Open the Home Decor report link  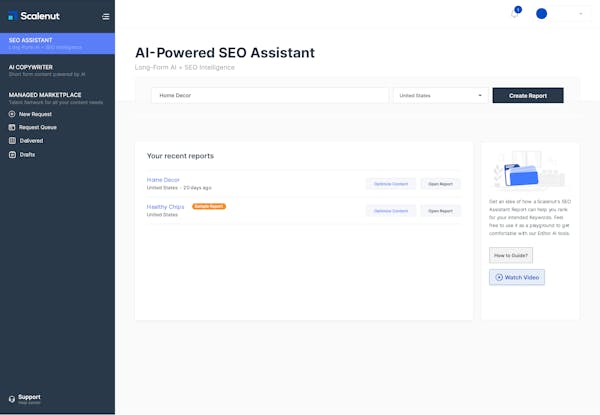pos(163,180)
